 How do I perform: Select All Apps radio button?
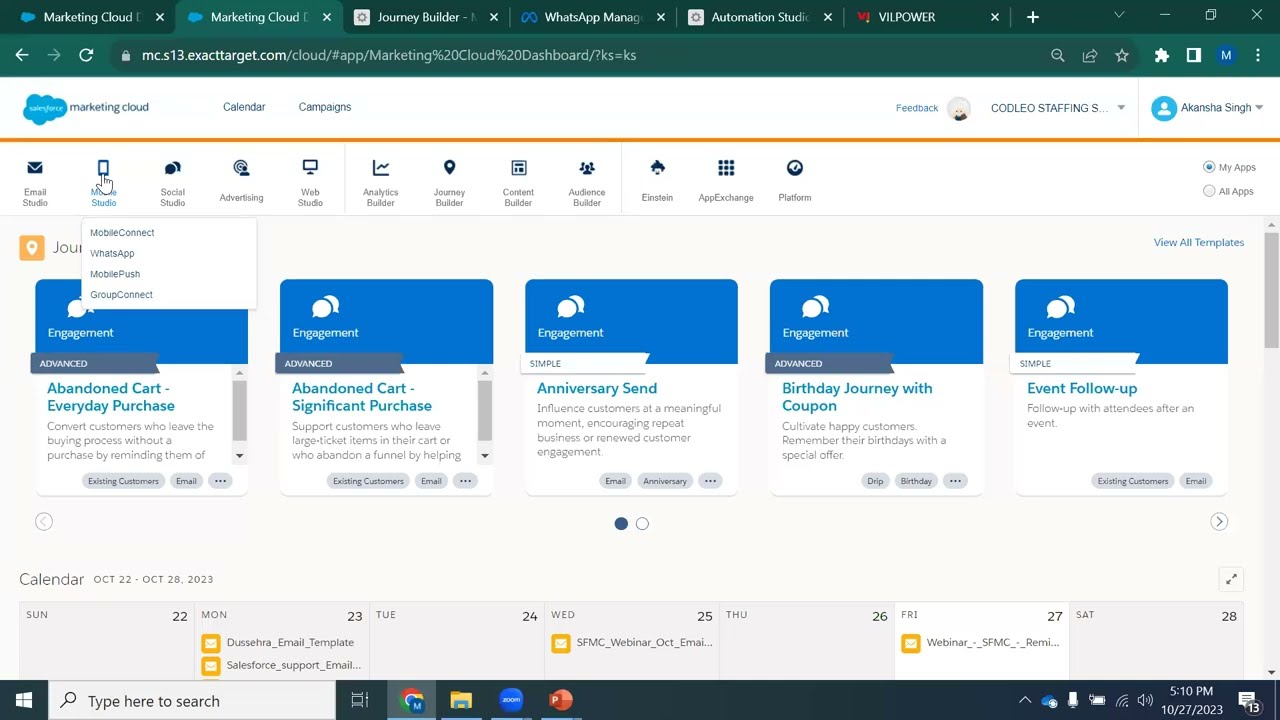pos(1209,191)
